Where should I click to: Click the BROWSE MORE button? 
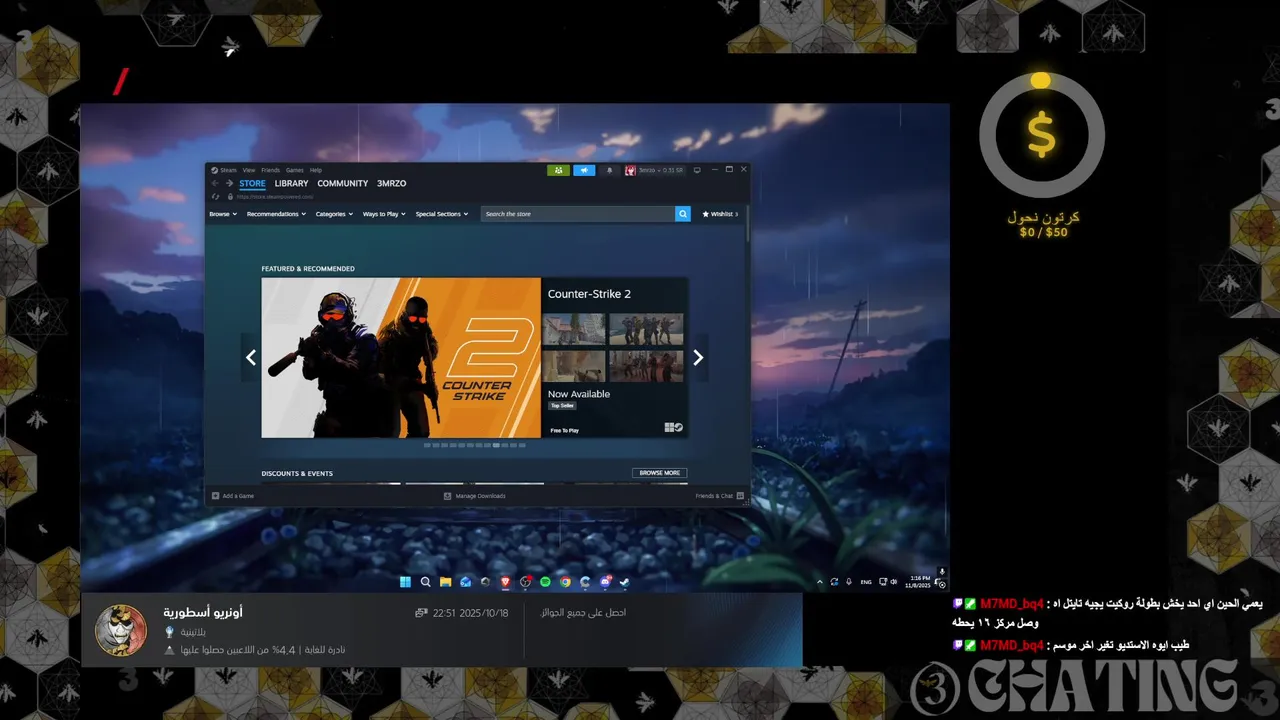click(x=659, y=473)
